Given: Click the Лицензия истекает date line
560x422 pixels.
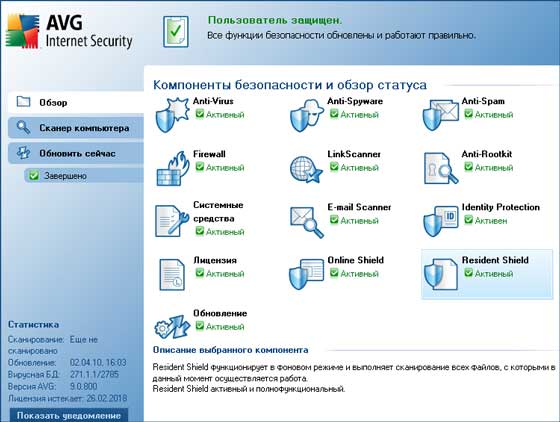Looking at the screenshot, I should [x=68, y=398].
